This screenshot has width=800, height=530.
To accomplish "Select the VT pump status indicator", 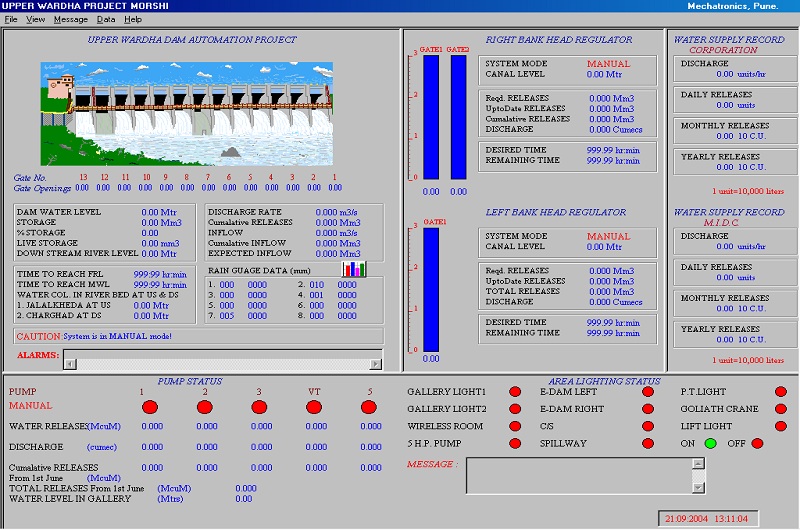I will (315, 407).
